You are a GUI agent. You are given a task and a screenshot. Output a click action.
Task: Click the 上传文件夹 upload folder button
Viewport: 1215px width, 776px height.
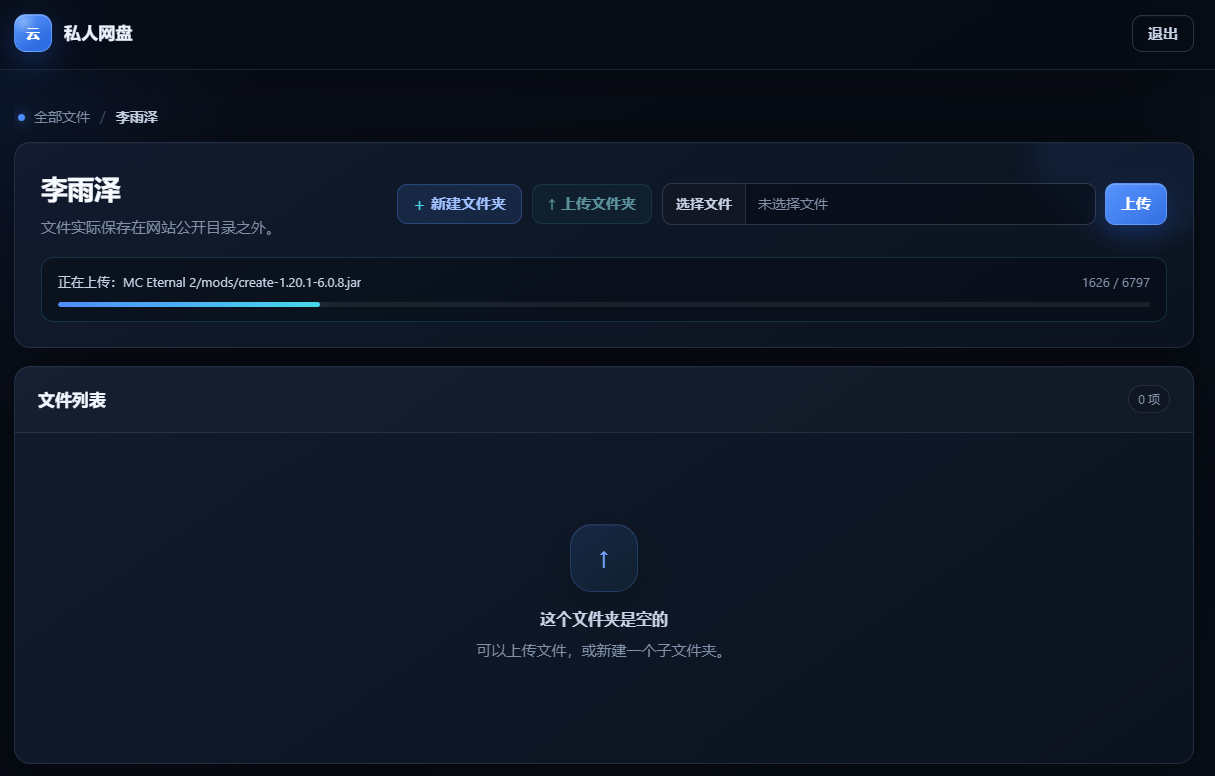coord(592,204)
